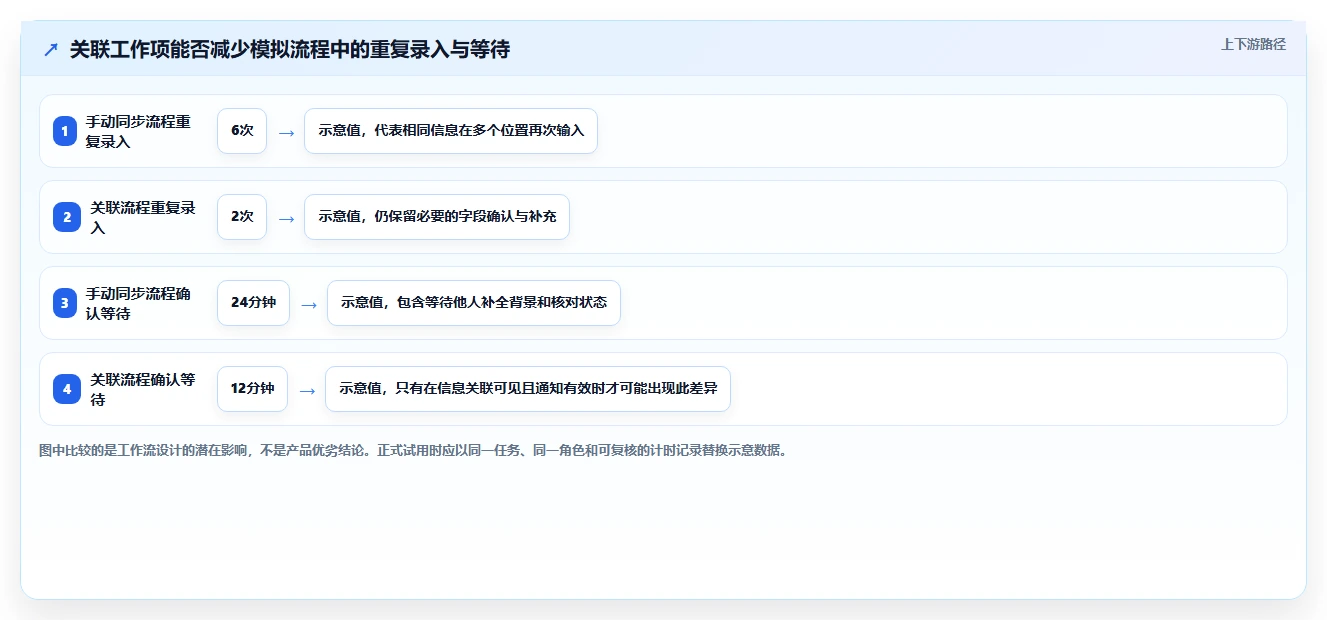Click step number badge 3

pos(65,303)
